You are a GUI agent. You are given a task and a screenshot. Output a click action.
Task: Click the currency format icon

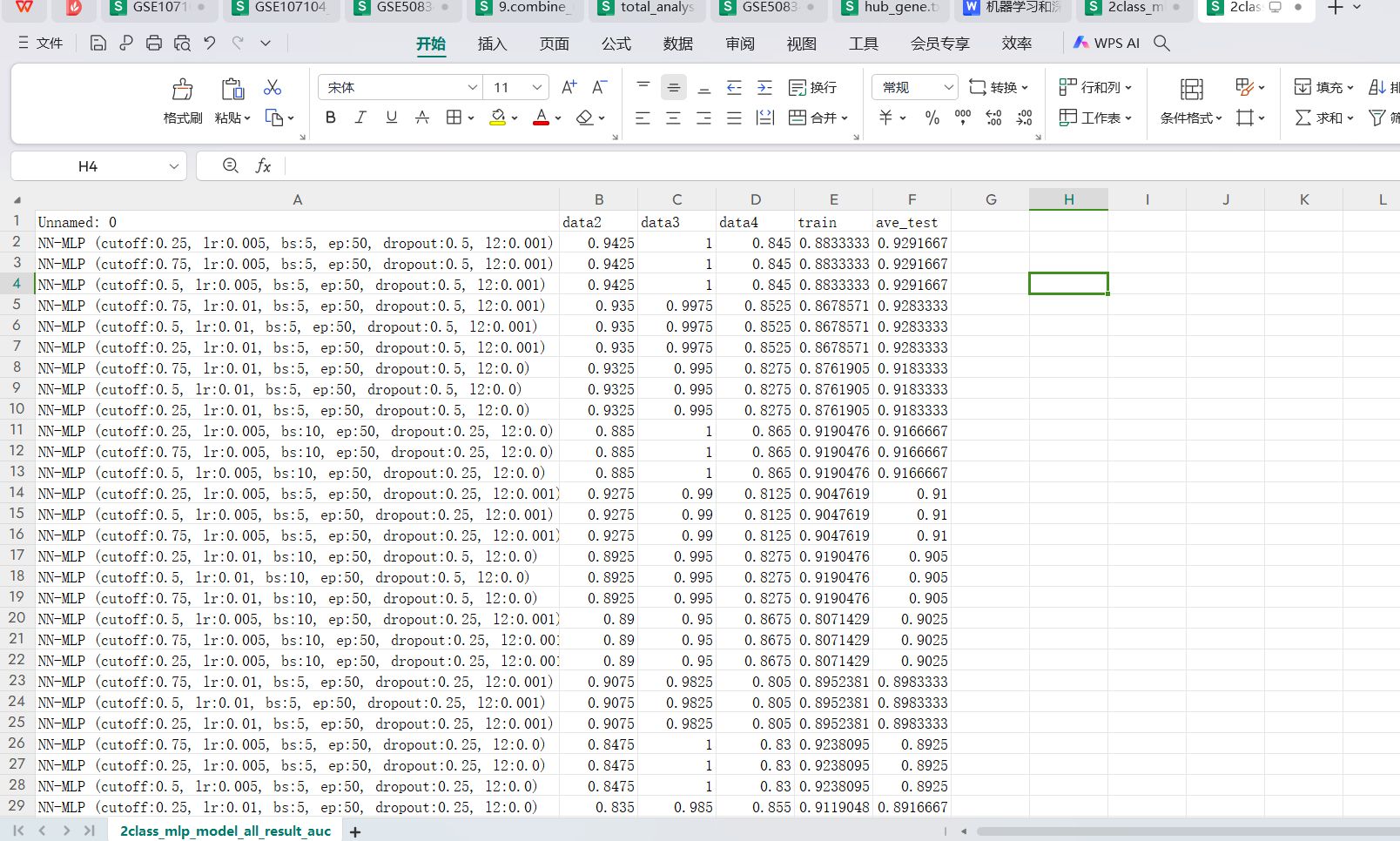(886, 118)
